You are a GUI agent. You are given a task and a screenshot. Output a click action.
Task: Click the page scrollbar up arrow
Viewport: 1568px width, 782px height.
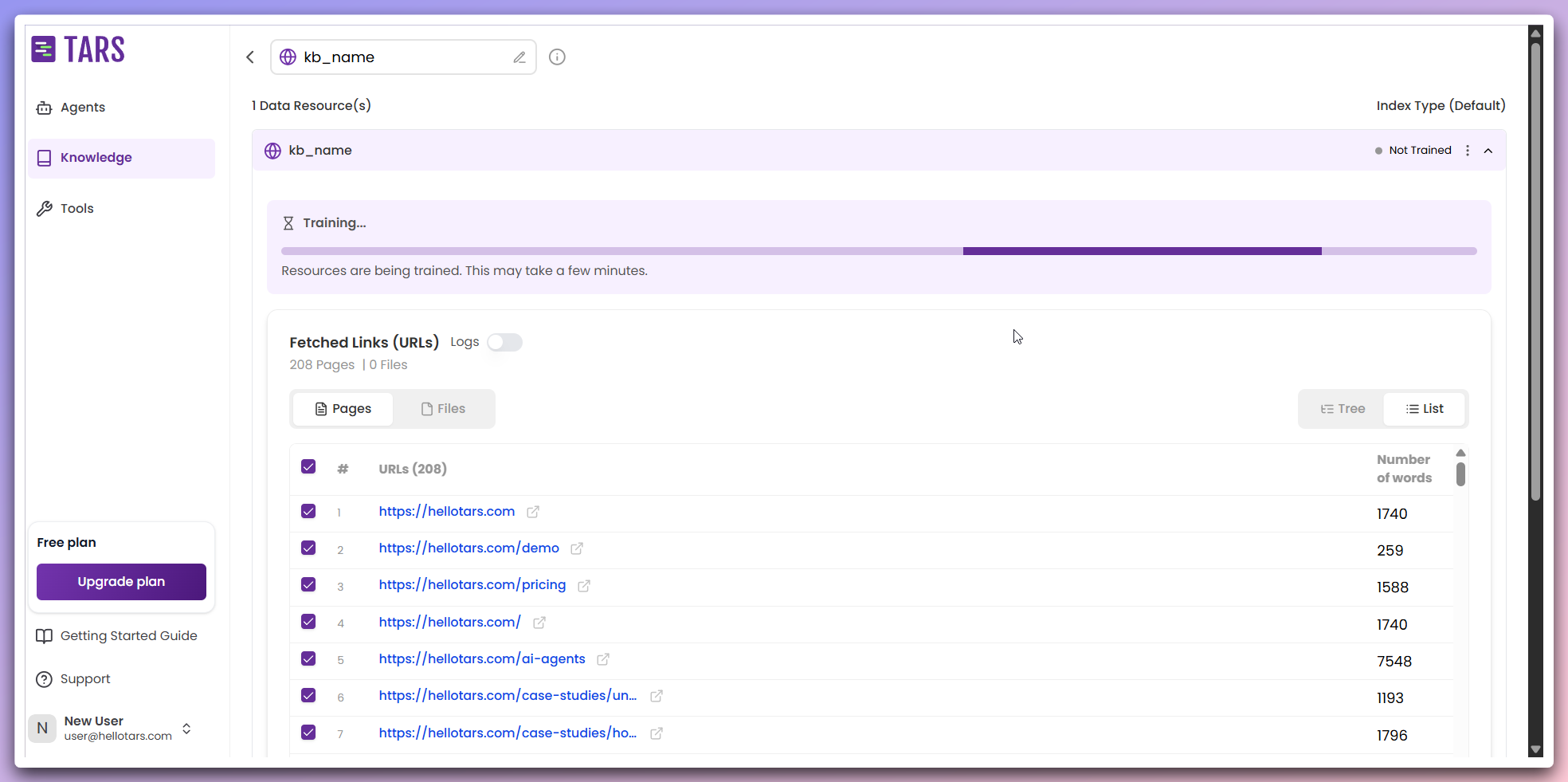(1535, 33)
